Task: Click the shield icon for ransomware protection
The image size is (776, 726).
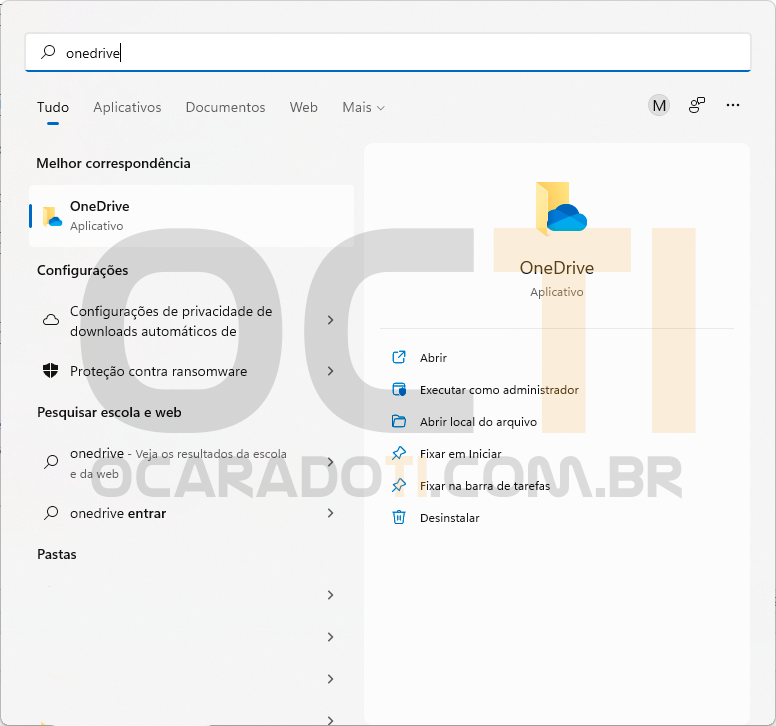Action: 50,370
